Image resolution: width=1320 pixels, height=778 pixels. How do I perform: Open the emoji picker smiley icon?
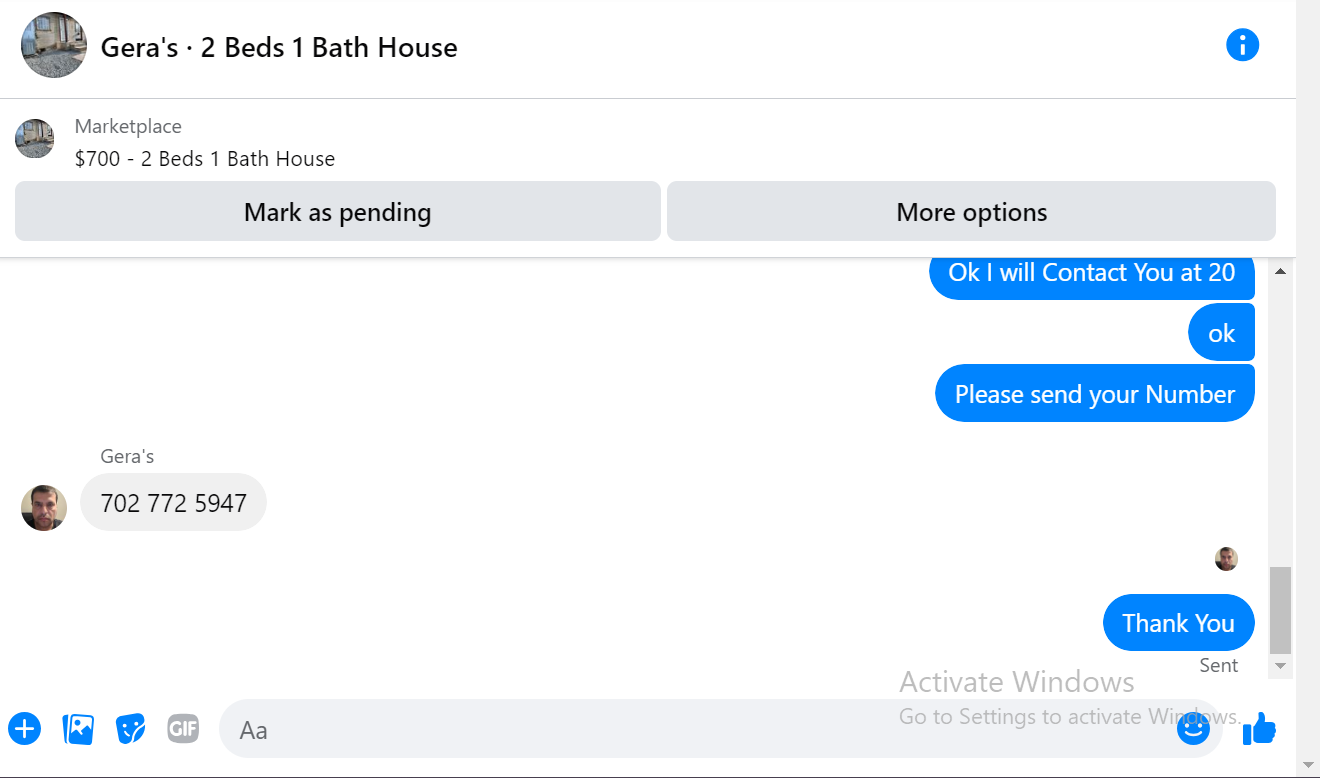1193,729
